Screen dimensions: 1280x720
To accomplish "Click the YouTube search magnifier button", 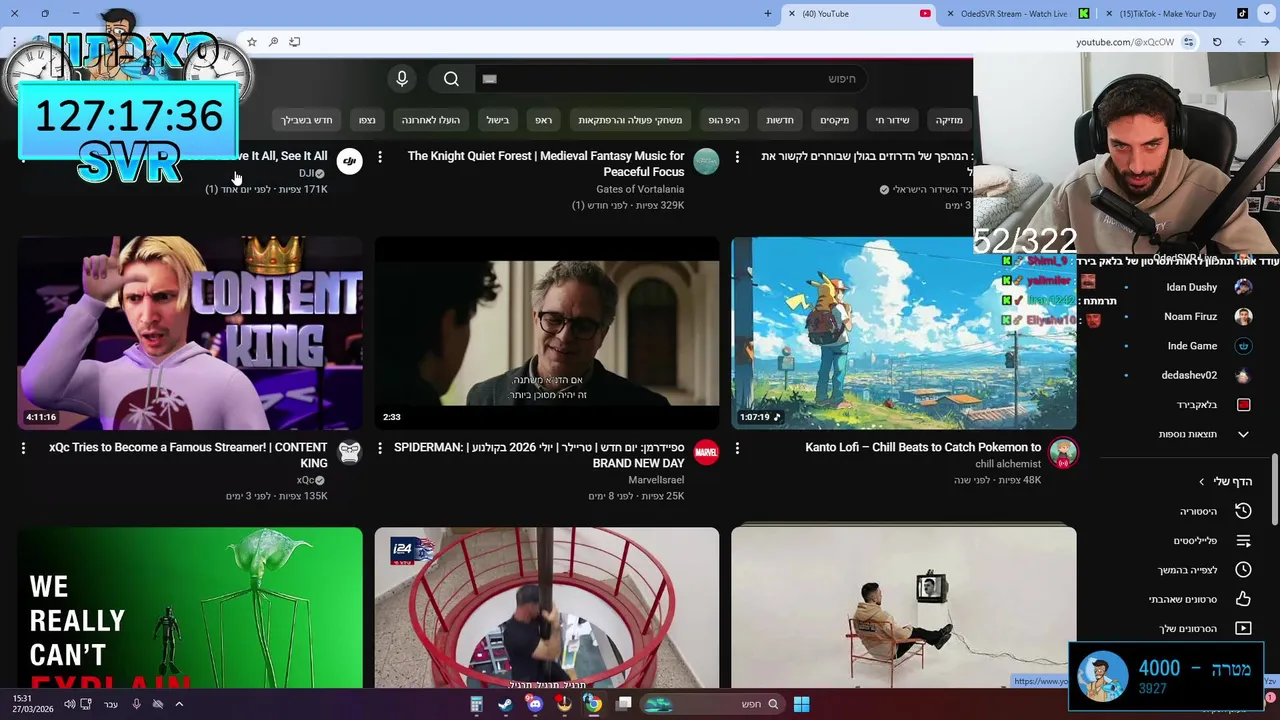I will click(x=451, y=79).
